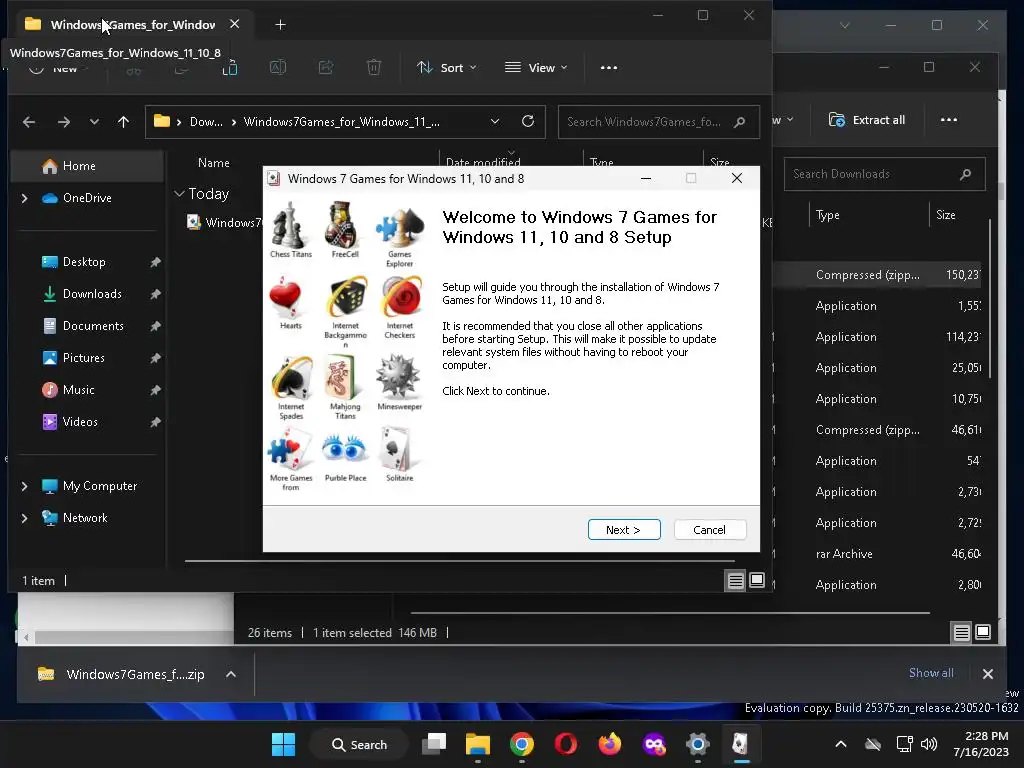Open the View dropdown in Explorer toolbar
The image size is (1024, 768).
point(536,68)
